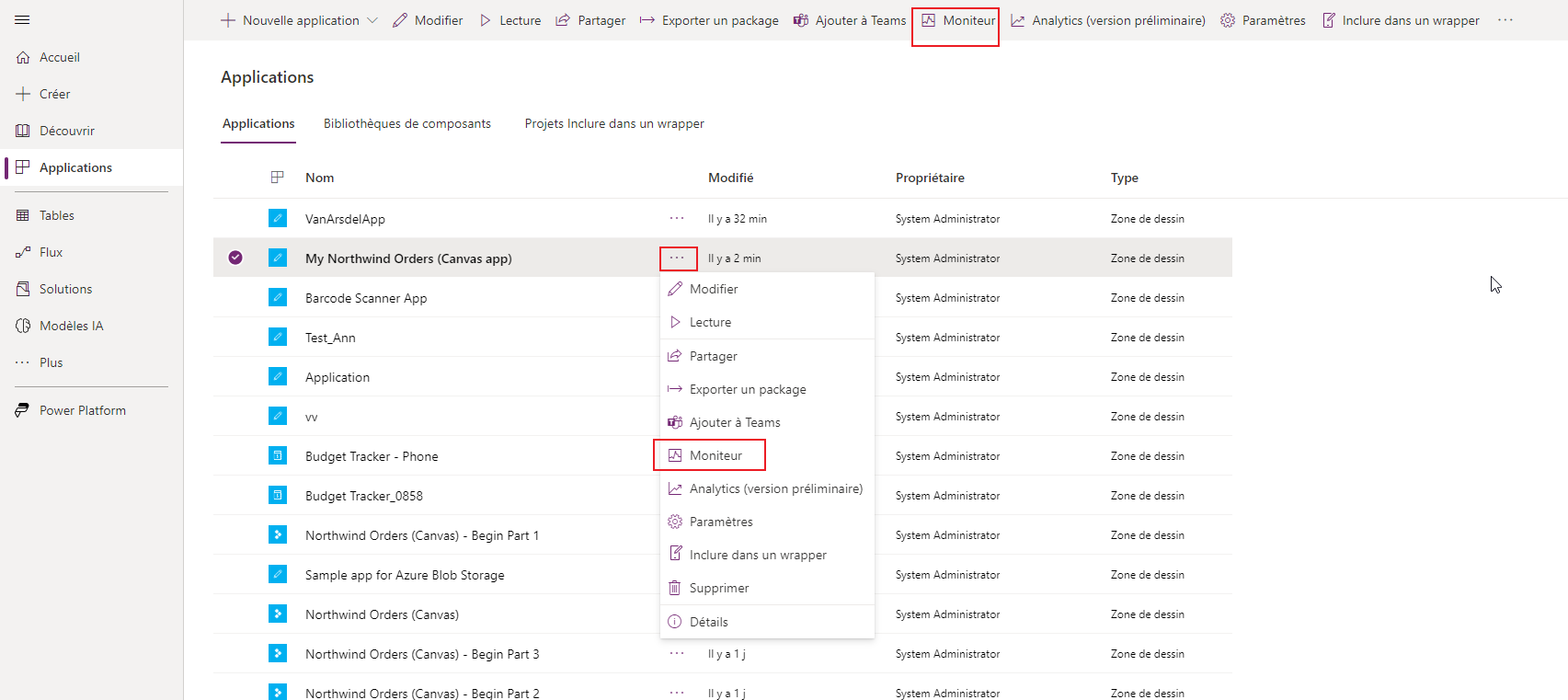Switch to Projets Inclure dans un wrapper tab

click(614, 123)
